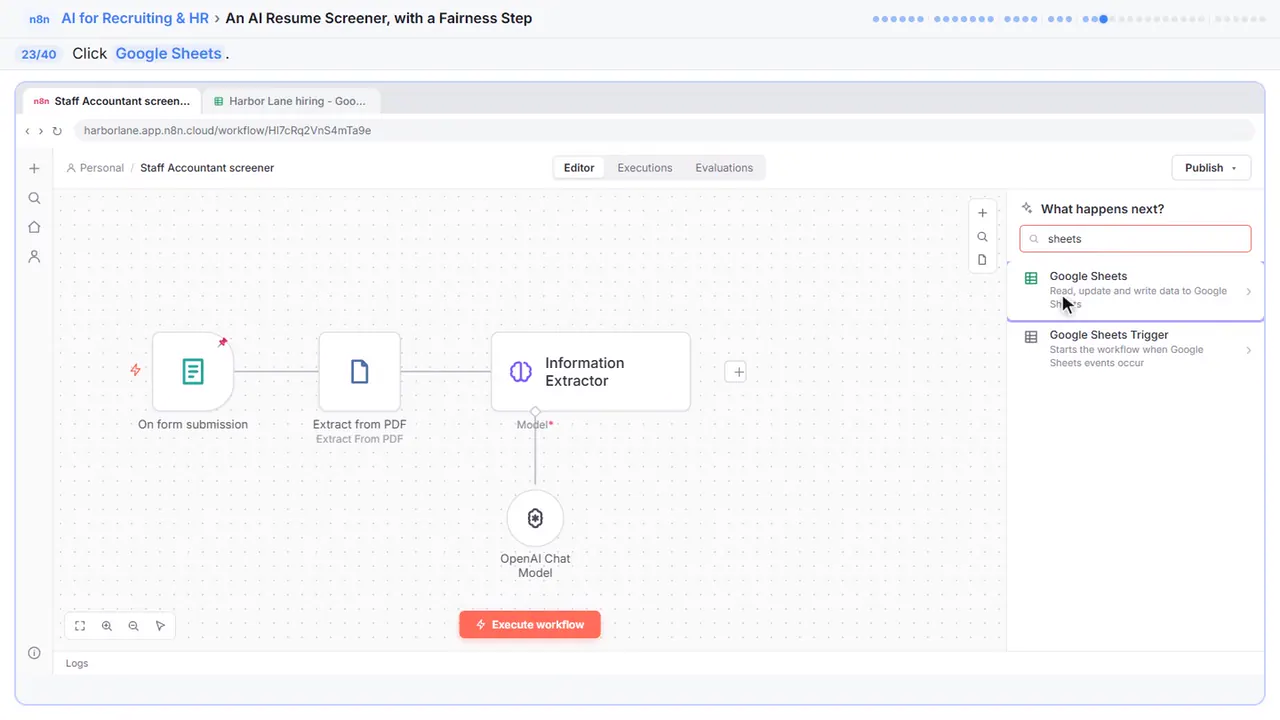Click the Execute workflow button
The height and width of the screenshot is (720, 1280).
(530, 625)
